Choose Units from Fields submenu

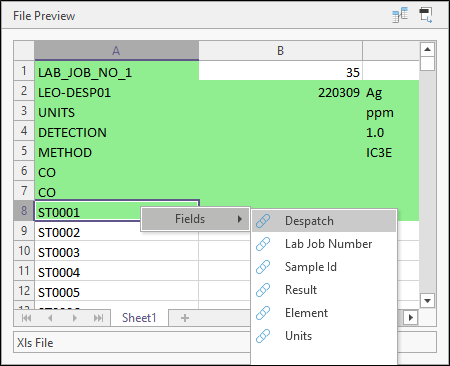point(324,336)
